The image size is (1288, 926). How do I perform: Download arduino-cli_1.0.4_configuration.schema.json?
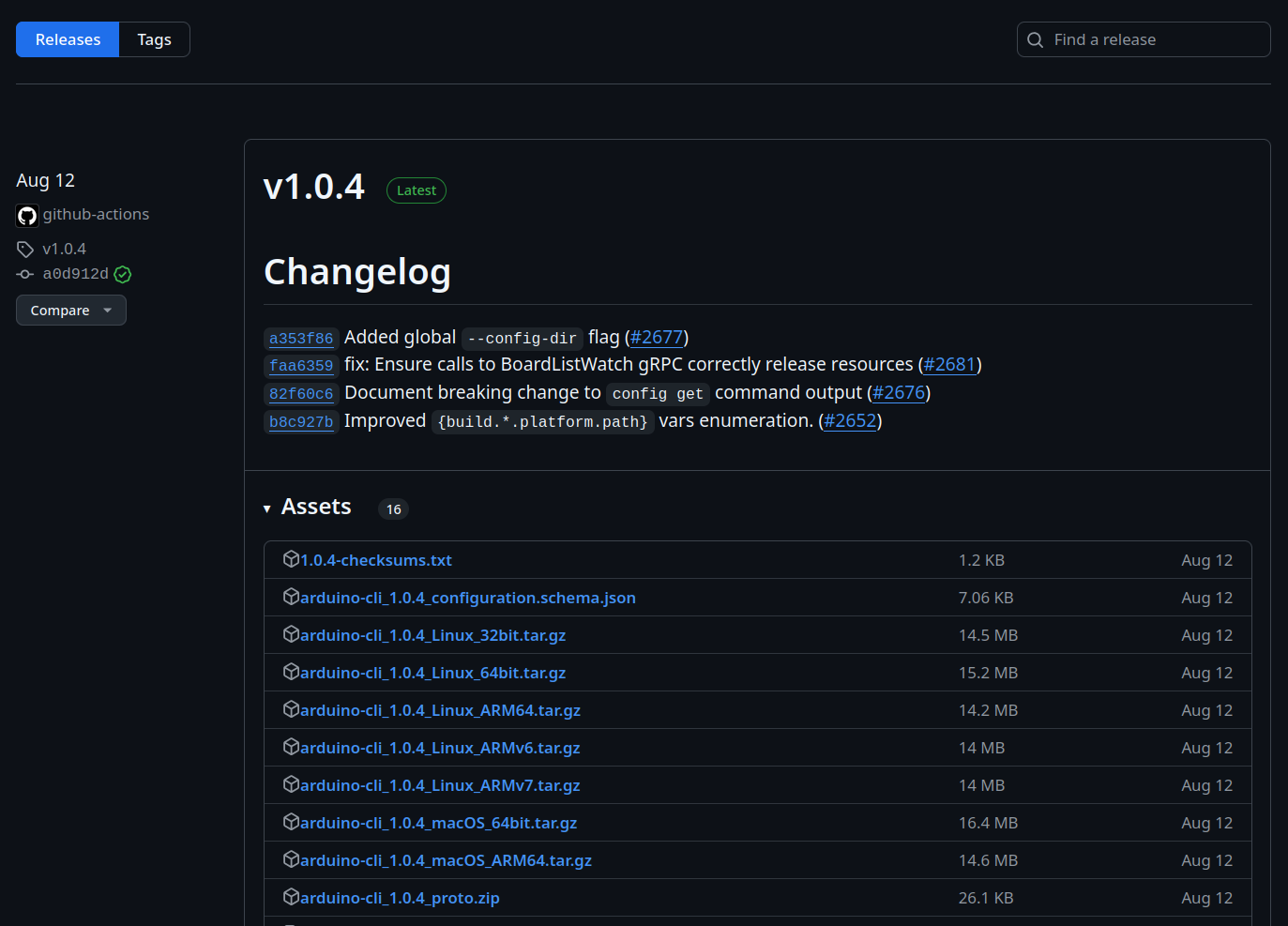468,598
